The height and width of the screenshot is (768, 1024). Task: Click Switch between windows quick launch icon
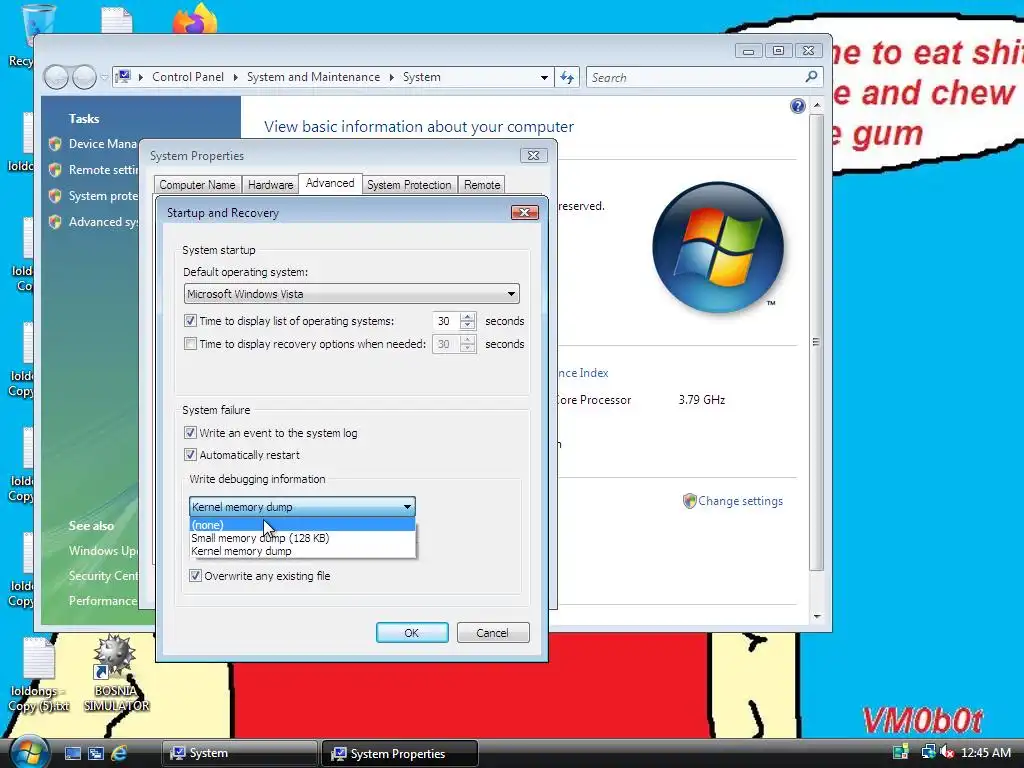(x=96, y=754)
